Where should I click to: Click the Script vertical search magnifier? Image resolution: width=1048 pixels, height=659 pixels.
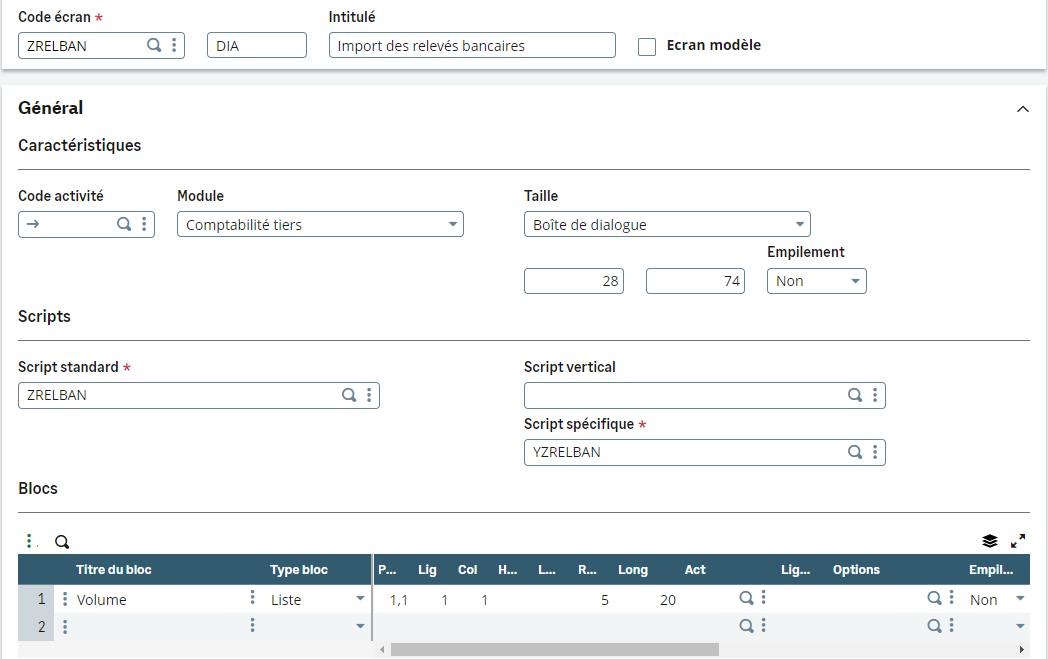point(855,395)
